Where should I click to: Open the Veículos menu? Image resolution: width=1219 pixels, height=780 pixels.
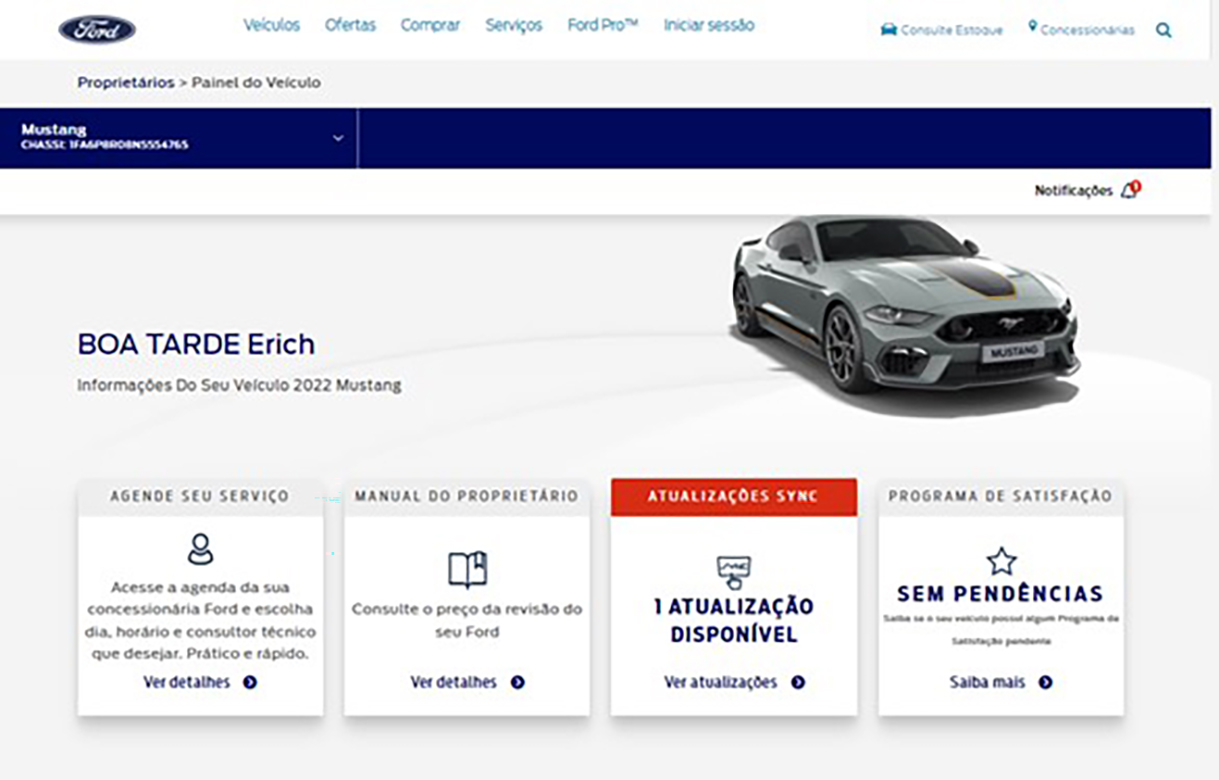pos(272,25)
